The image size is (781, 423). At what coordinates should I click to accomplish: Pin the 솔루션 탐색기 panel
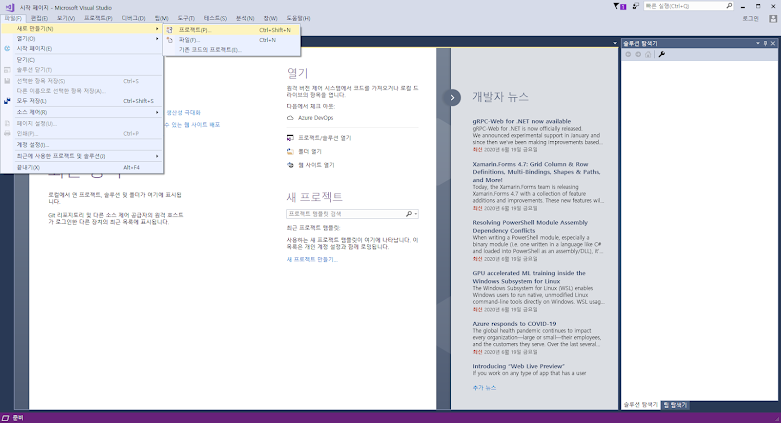tap(766, 43)
